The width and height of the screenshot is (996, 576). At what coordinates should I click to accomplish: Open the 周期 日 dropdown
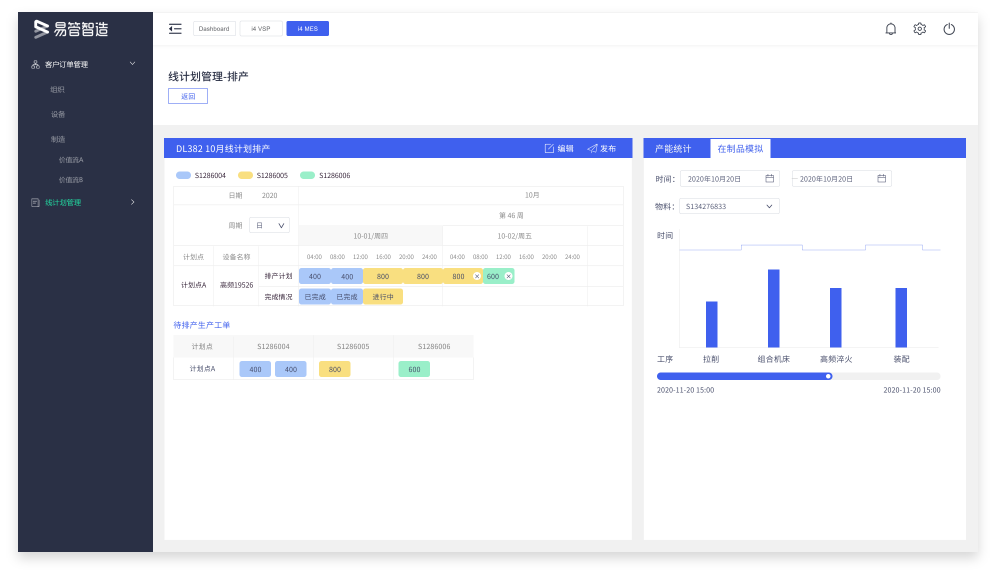click(x=269, y=225)
